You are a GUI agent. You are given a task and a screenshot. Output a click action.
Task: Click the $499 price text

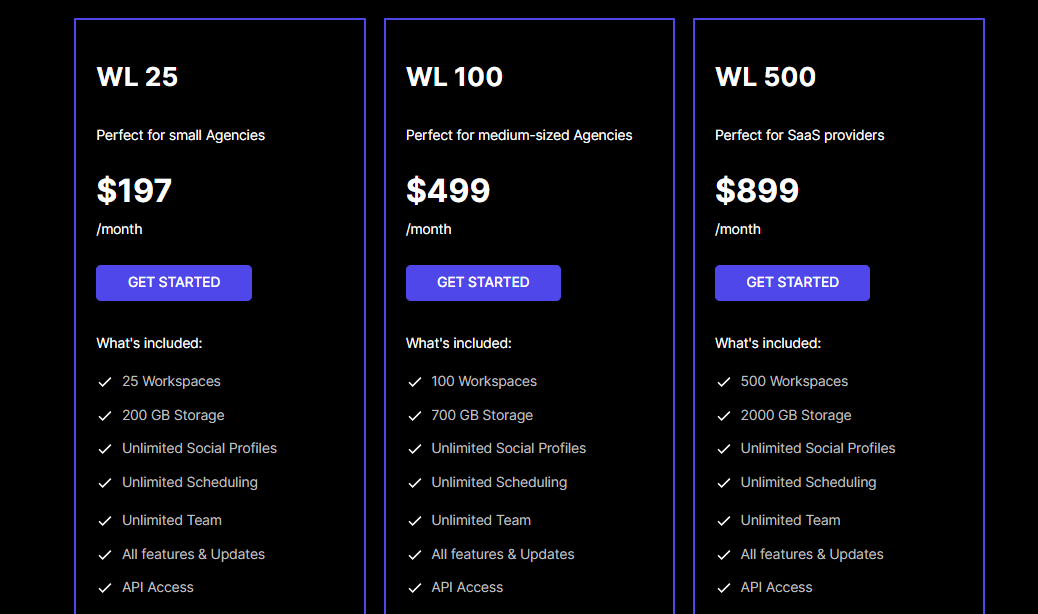[448, 190]
